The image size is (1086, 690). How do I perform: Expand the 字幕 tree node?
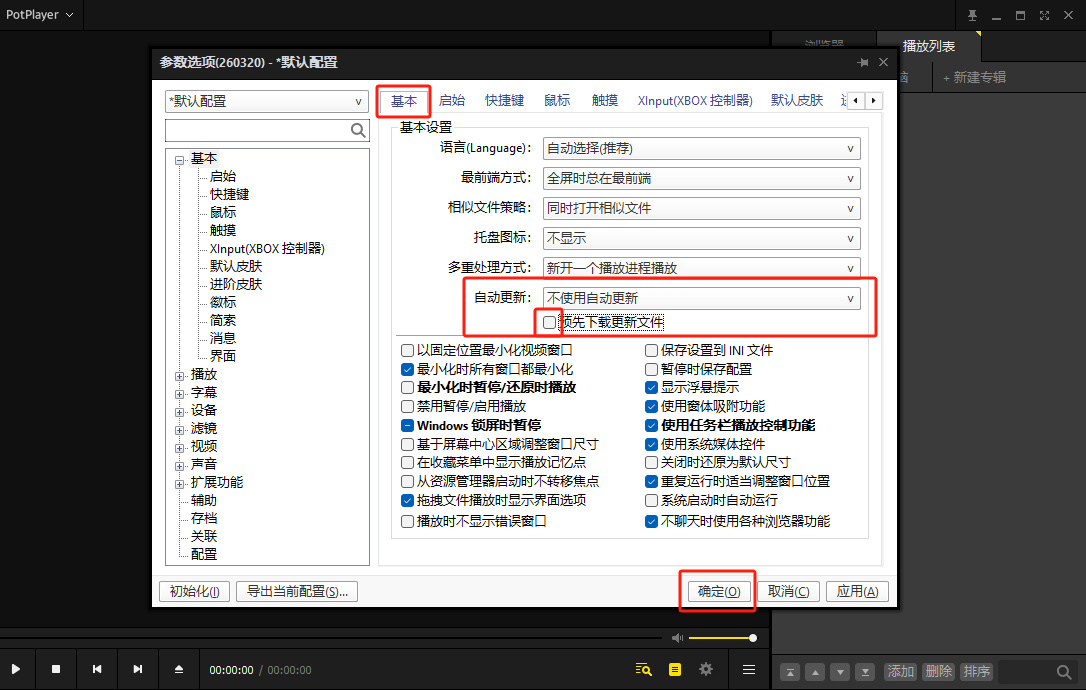point(179,394)
